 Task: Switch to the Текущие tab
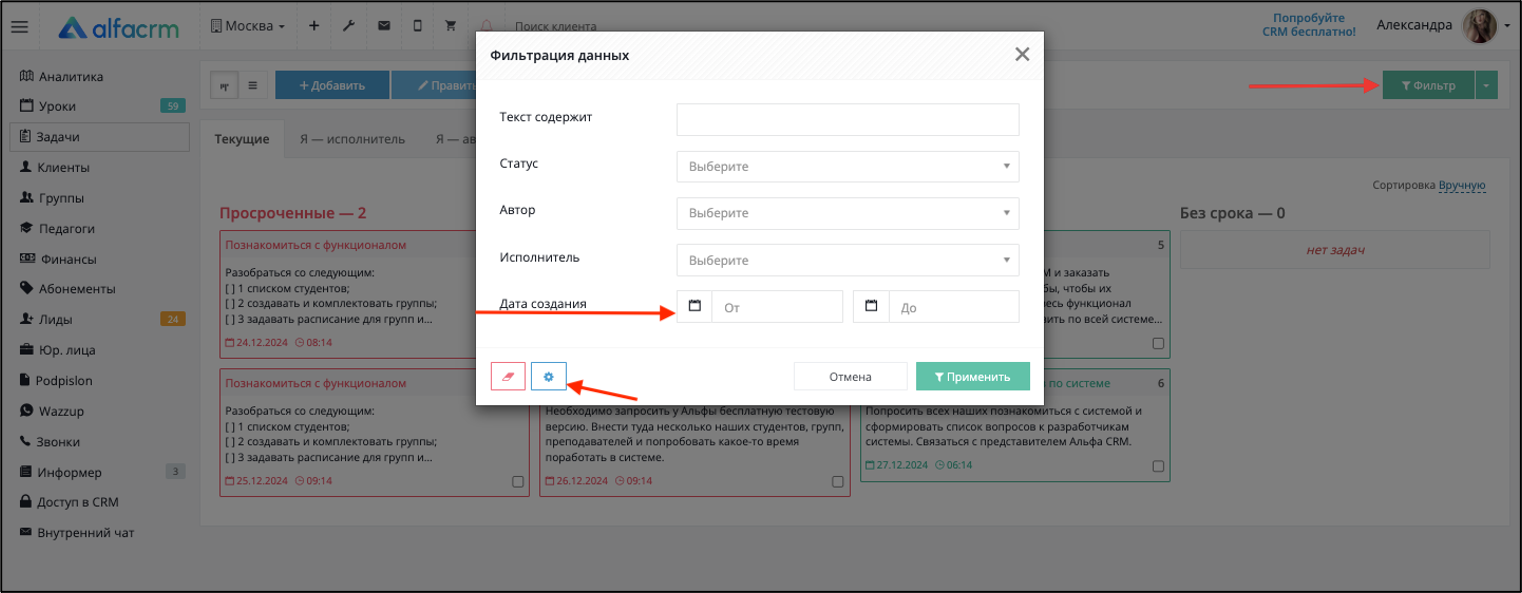point(242,139)
